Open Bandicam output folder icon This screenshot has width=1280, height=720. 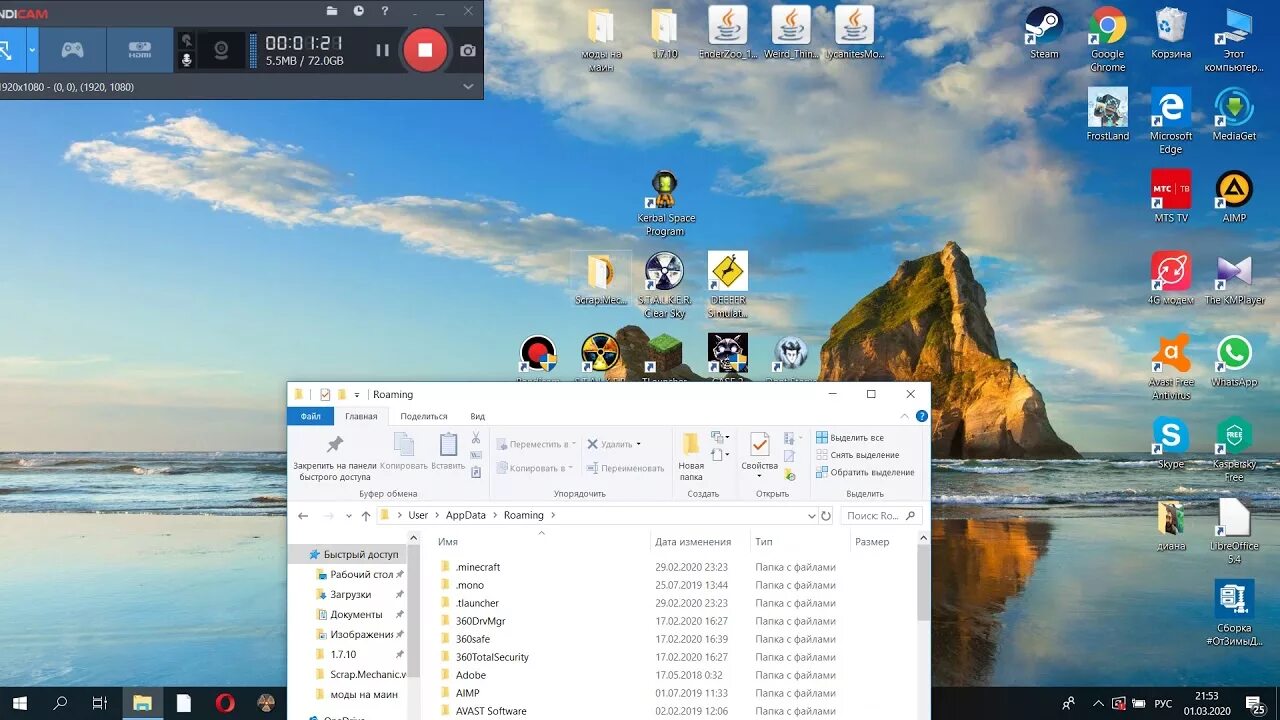pos(332,11)
